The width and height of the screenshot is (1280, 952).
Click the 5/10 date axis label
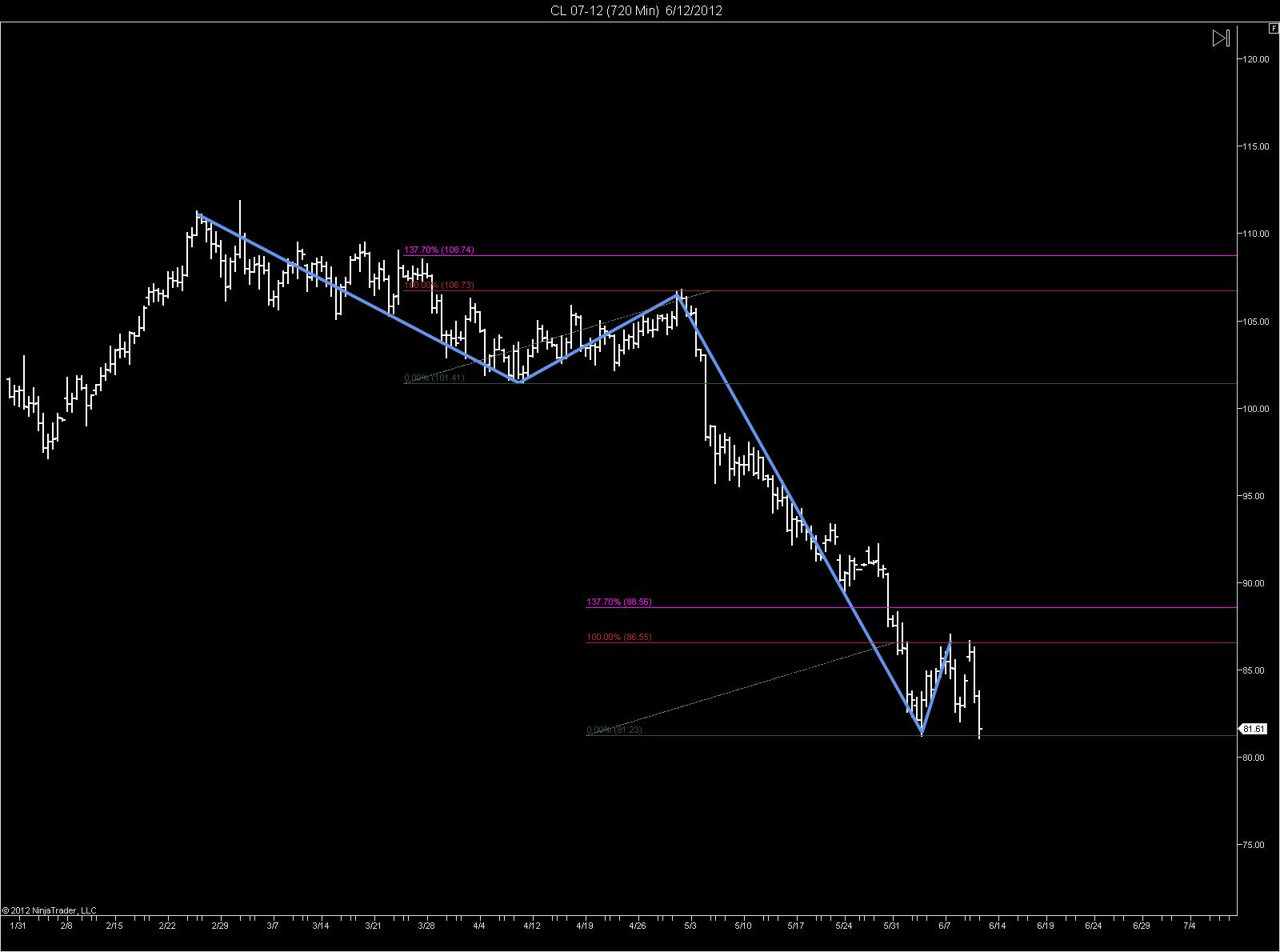(x=743, y=926)
